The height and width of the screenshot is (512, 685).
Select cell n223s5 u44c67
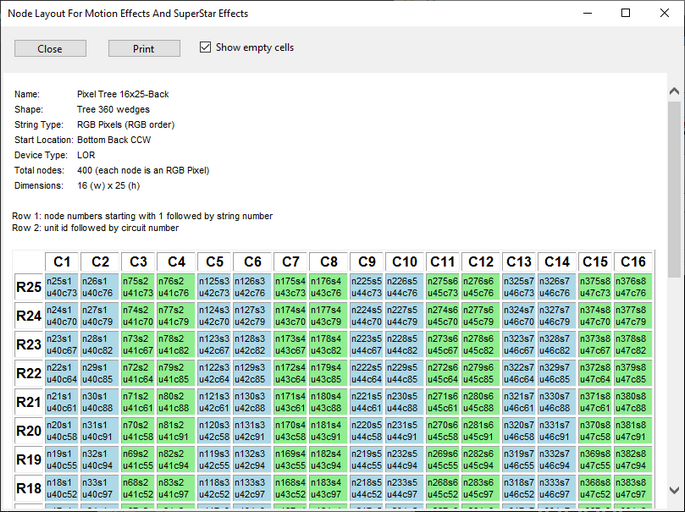pos(367,345)
